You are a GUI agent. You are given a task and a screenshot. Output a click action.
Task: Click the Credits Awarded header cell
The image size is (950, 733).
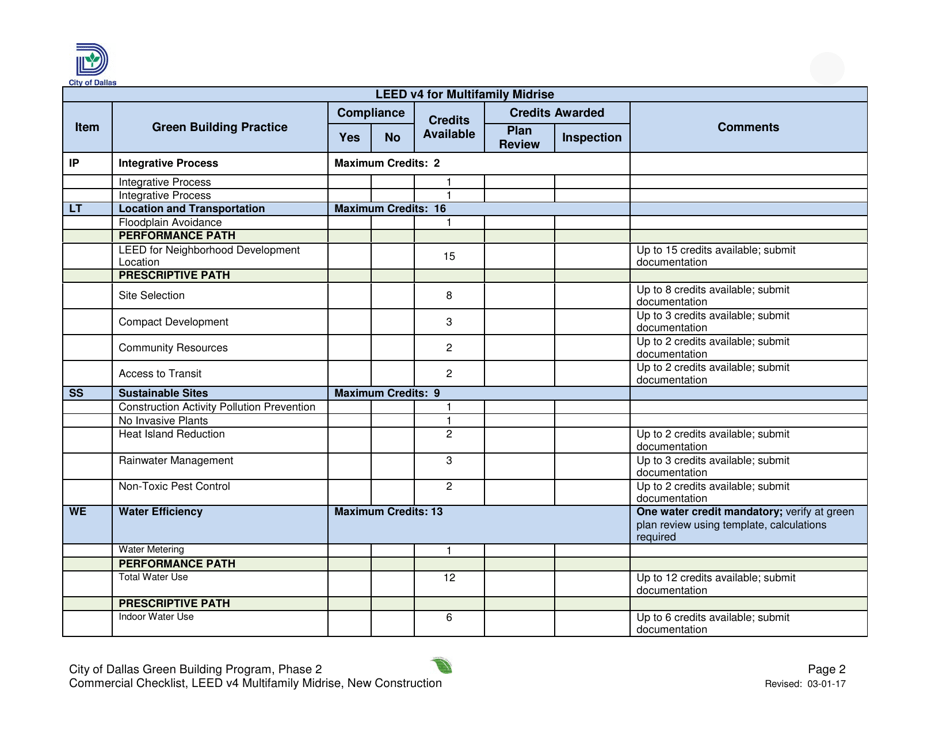[558, 113]
